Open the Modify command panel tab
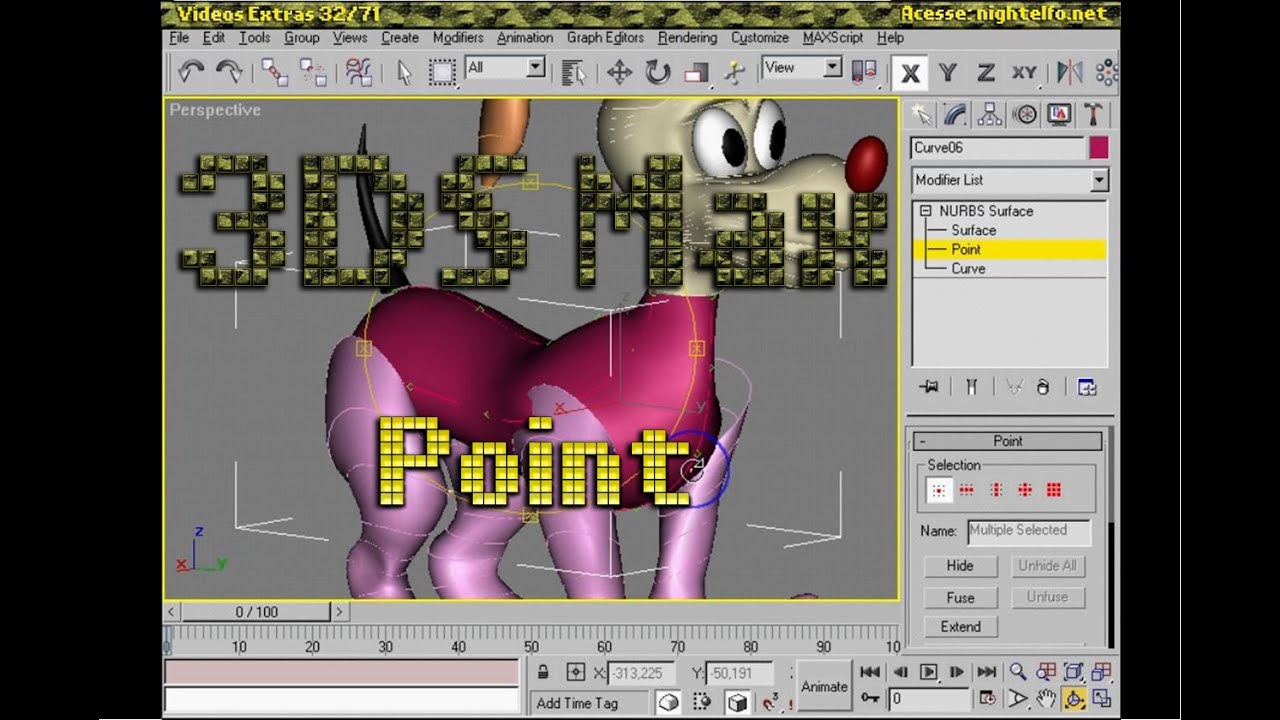 955,114
